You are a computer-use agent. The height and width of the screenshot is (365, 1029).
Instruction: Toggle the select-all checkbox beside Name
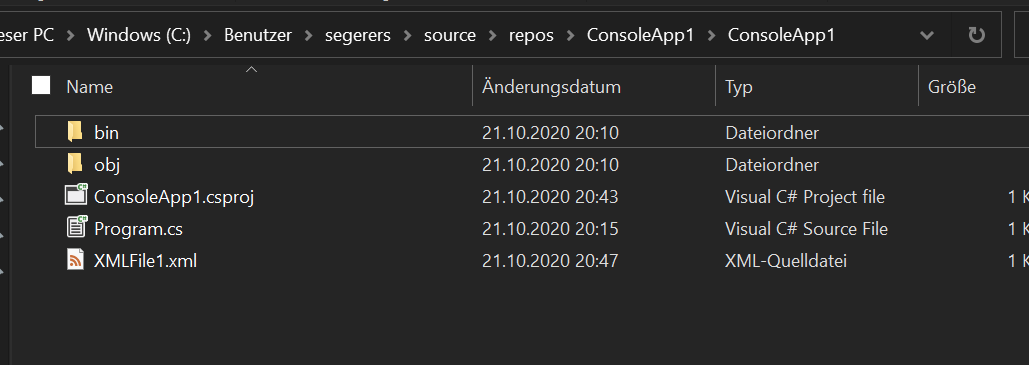41,85
